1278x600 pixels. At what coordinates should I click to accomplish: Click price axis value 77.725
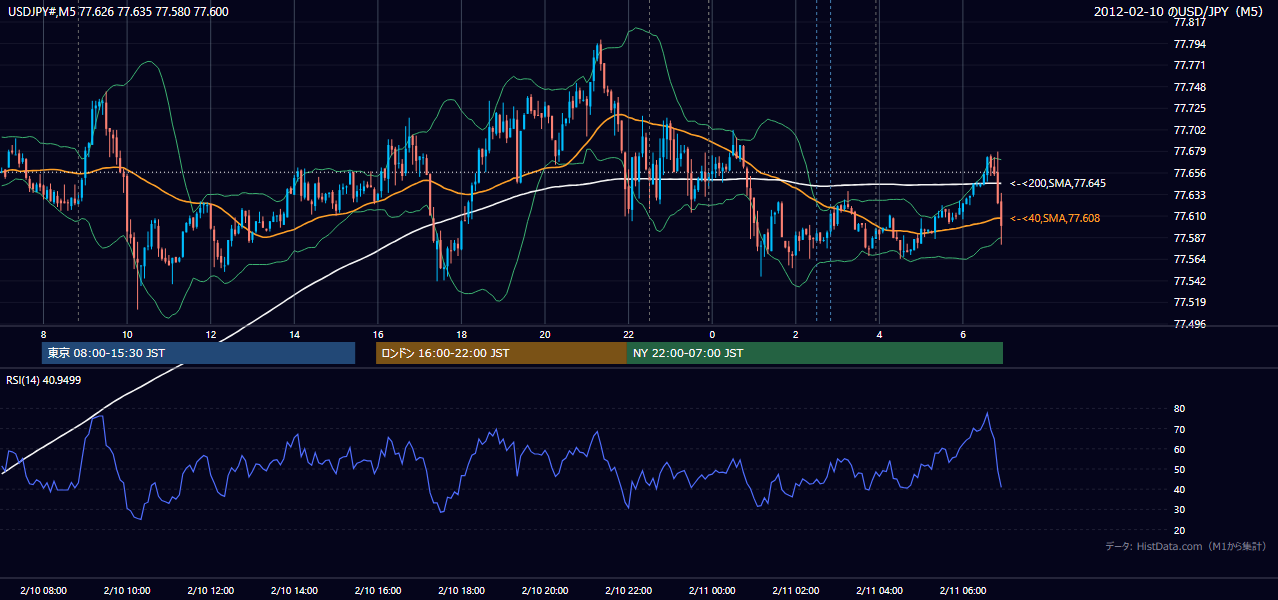(x=1189, y=108)
